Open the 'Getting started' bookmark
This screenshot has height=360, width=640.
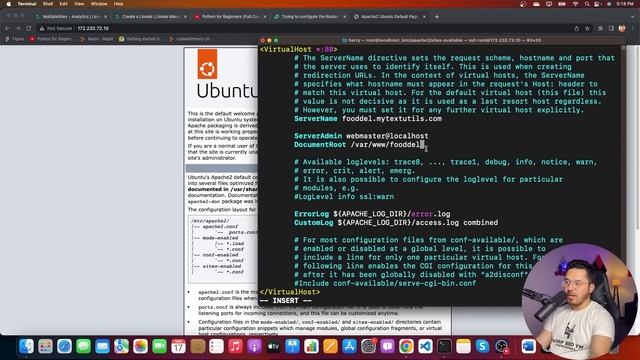point(140,39)
